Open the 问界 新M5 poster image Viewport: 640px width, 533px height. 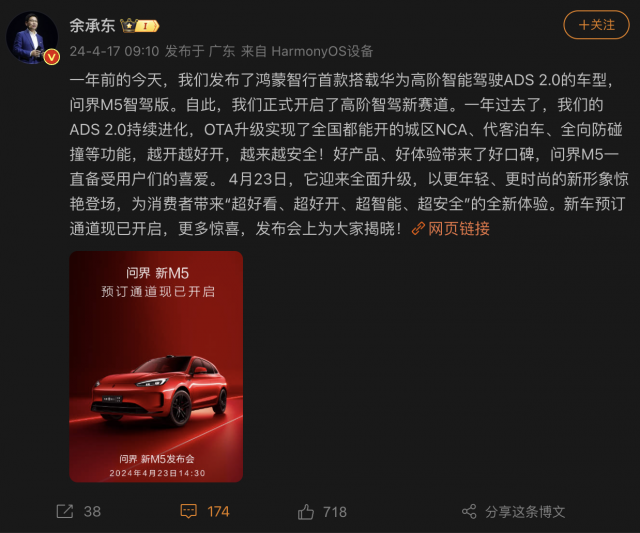click(x=156, y=366)
